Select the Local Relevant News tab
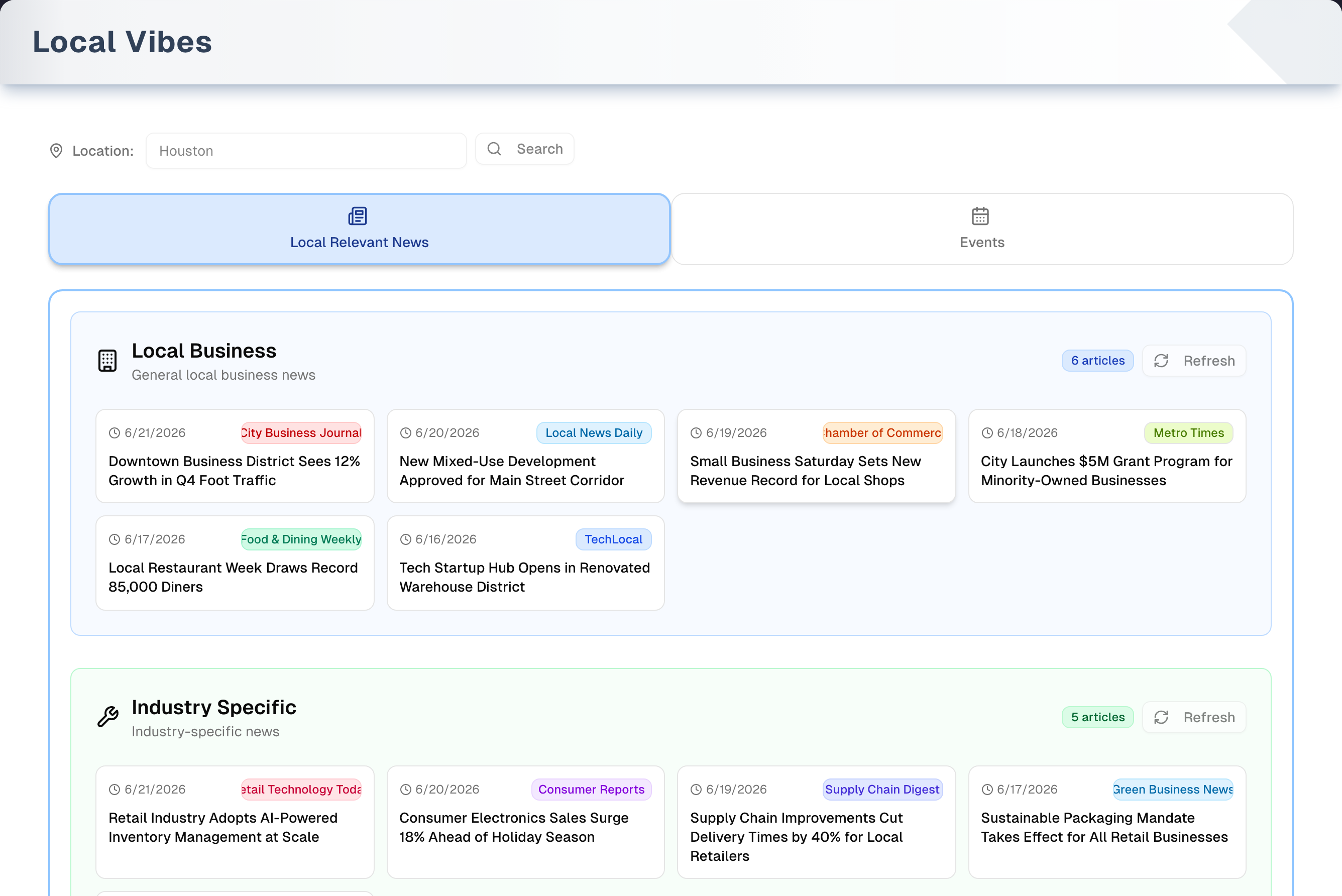 click(x=359, y=229)
